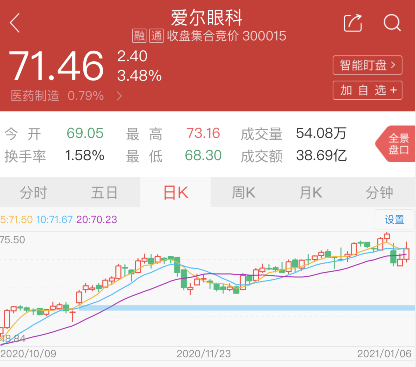Tap the percent change 3.48%

[139, 76]
